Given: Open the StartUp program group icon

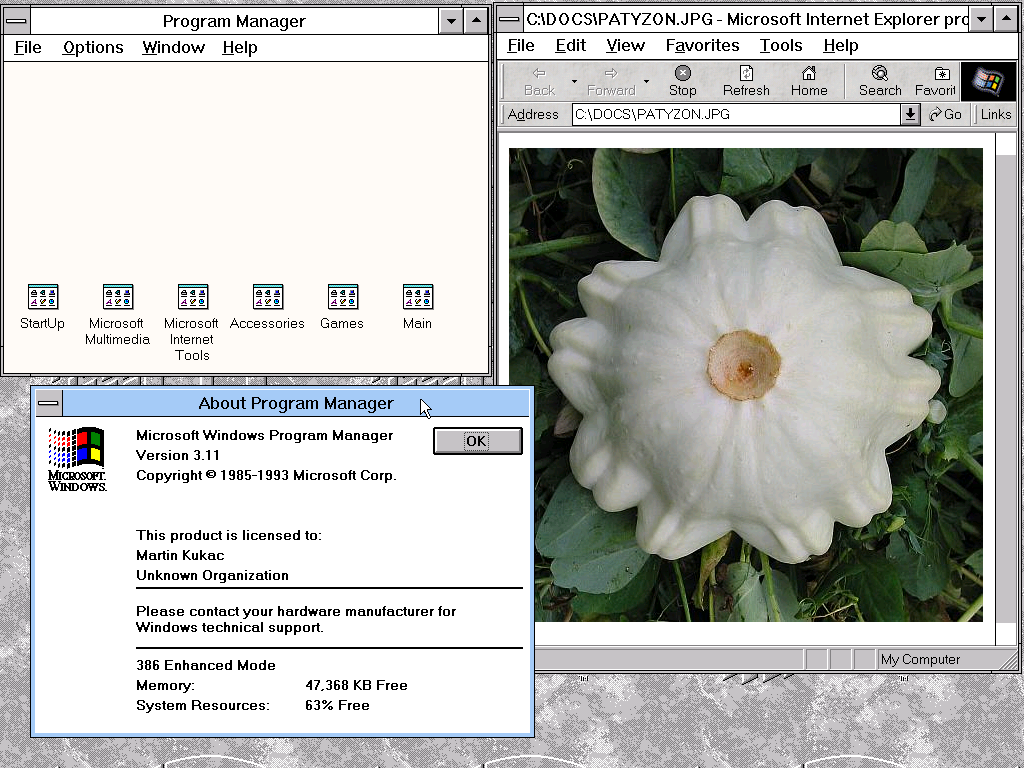Looking at the screenshot, I should click(x=42, y=298).
